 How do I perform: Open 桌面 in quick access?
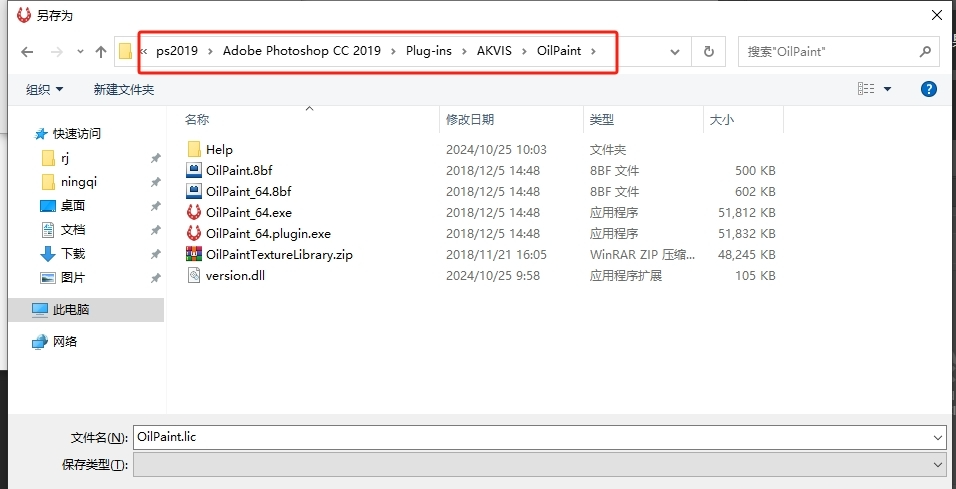[73, 205]
